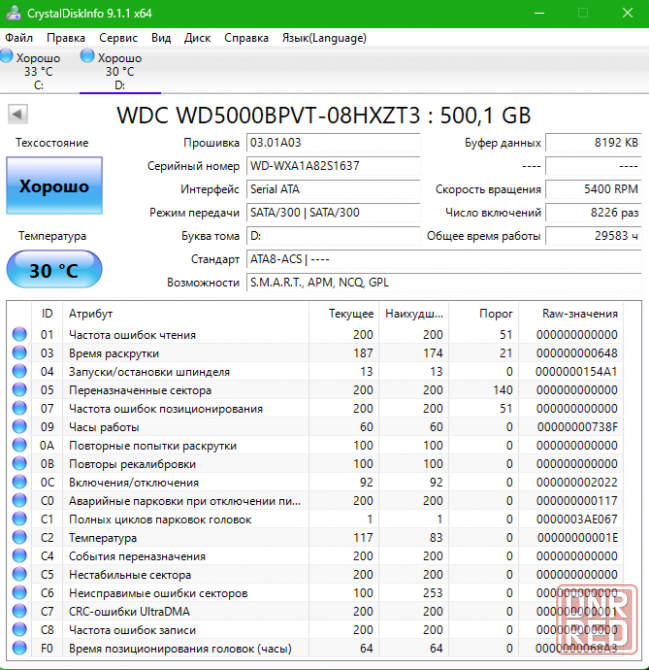Open the Сервис menu
The height and width of the screenshot is (670, 649).
[x=118, y=38]
